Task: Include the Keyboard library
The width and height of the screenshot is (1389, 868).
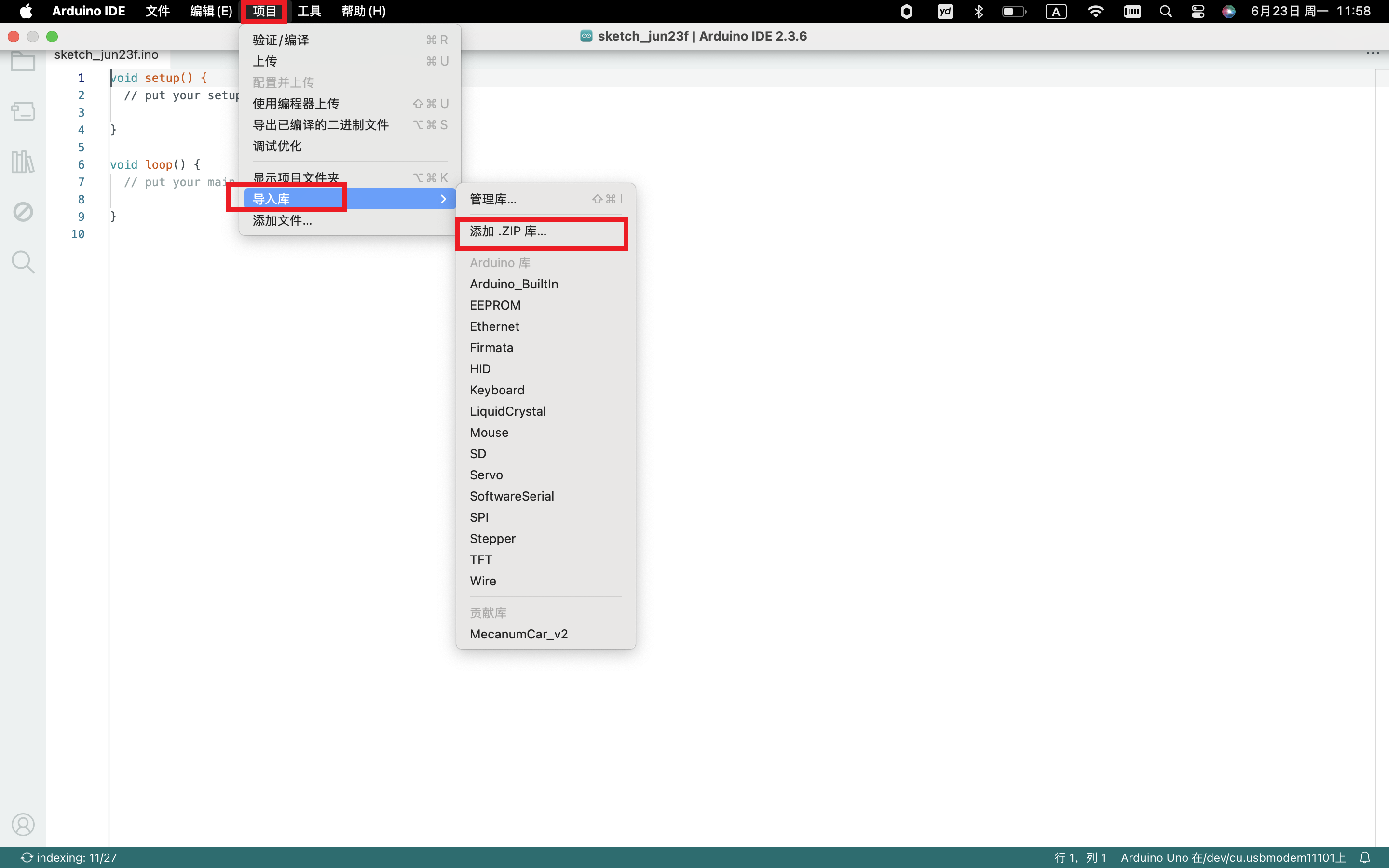Action: (x=545, y=390)
